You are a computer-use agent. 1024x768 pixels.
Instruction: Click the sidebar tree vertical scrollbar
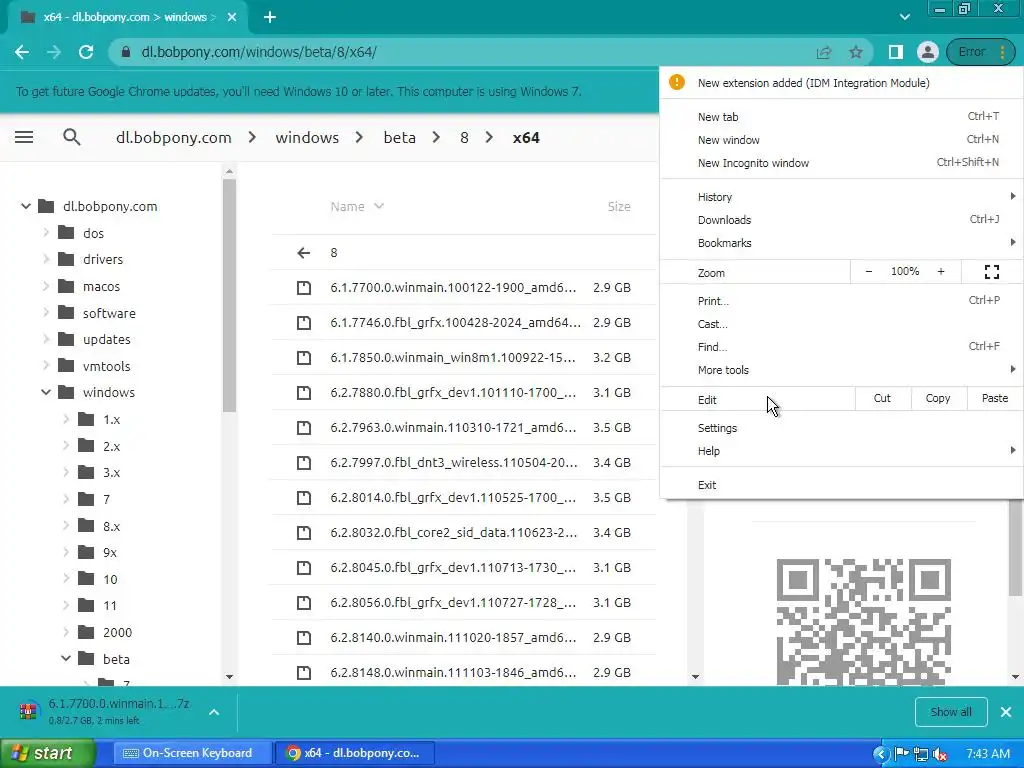(x=229, y=295)
